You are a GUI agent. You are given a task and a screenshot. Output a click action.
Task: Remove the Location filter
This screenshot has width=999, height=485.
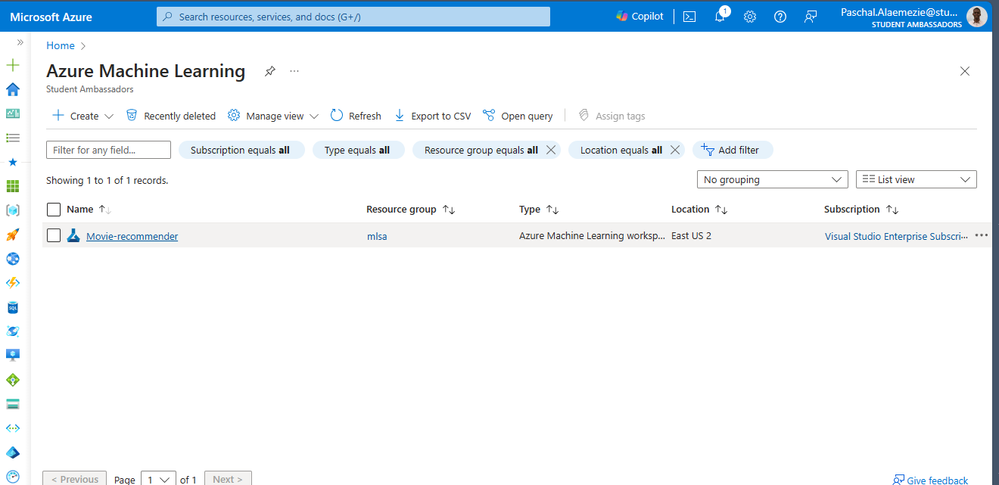point(675,150)
